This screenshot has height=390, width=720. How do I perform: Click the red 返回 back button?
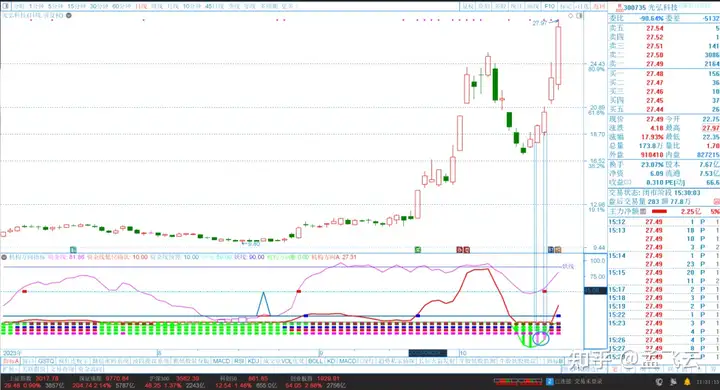click(x=599, y=6)
